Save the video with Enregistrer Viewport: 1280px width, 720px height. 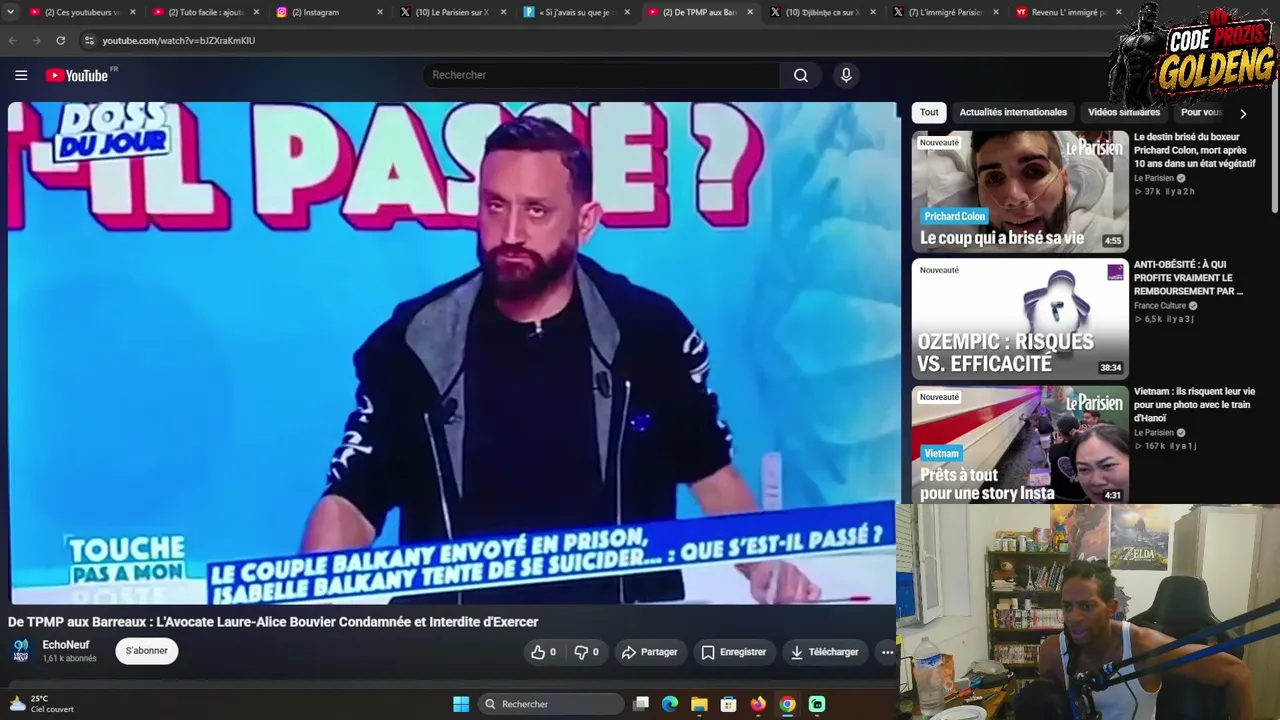tap(734, 652)
